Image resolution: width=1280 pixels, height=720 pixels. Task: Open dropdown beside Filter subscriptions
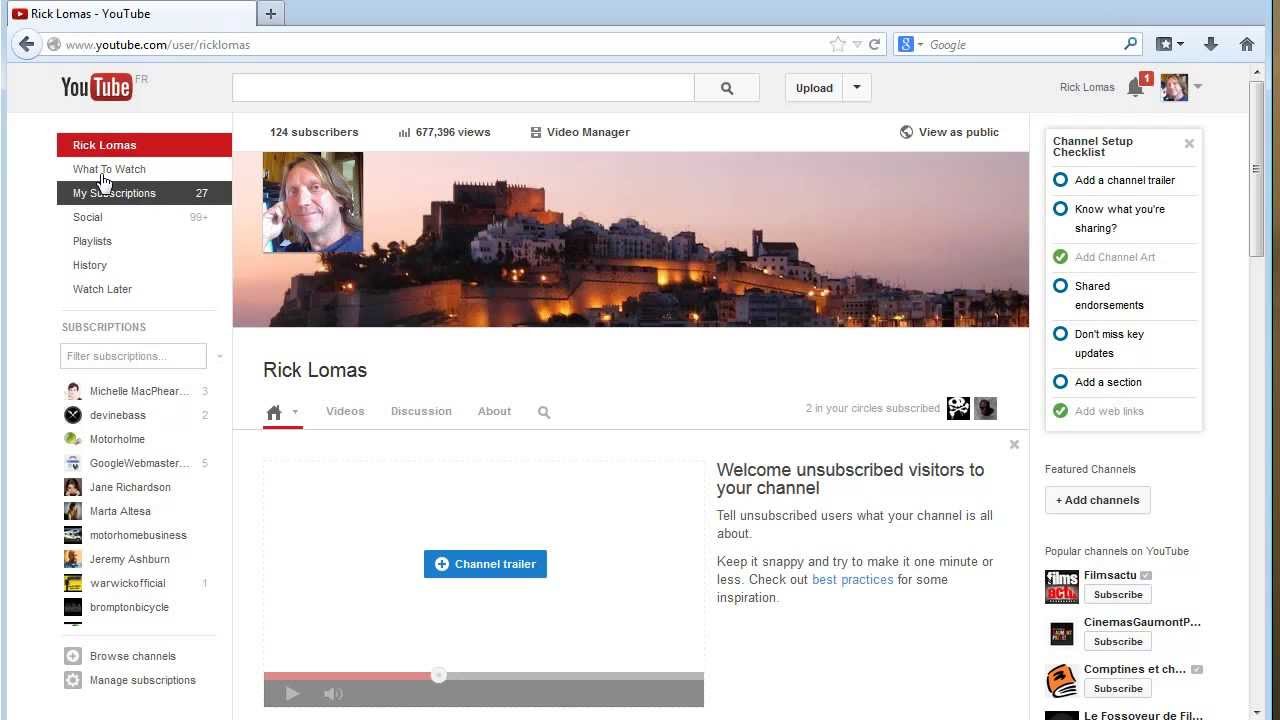[x=219, y=356]
